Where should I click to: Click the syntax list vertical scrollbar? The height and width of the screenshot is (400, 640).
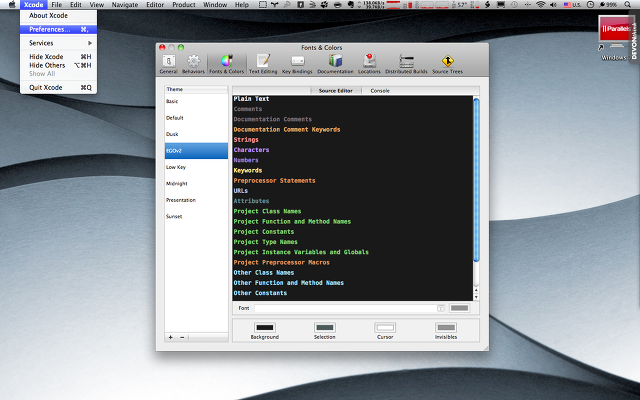(476, 180)
